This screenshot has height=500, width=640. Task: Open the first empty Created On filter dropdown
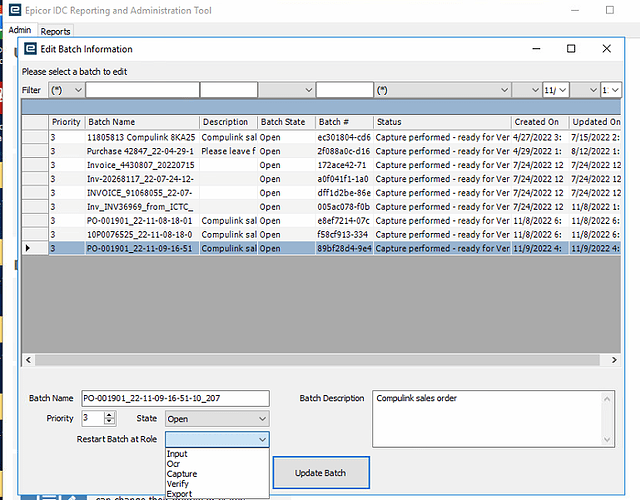click(x=527, y=90)
